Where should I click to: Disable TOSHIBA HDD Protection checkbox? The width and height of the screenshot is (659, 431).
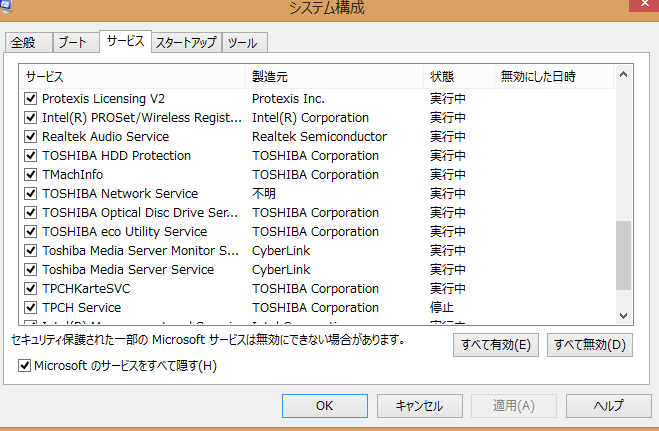coord(31,156)
